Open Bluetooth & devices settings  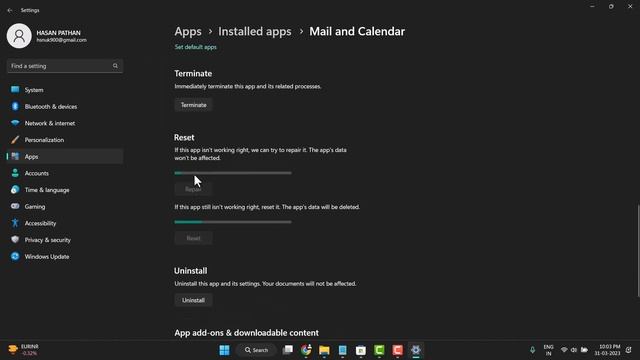(x=65, y=107)
